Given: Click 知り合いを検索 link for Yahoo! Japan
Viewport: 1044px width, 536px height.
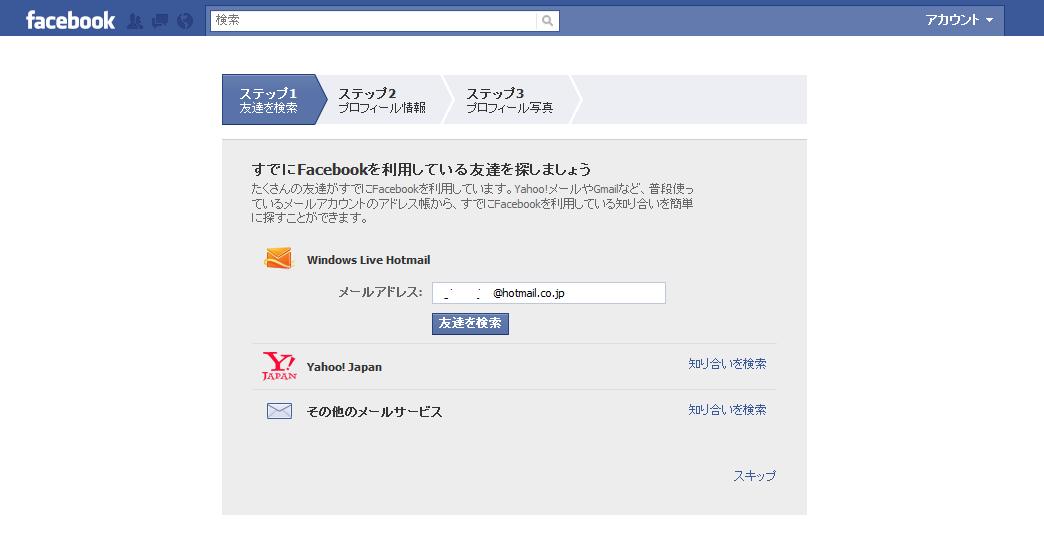Looking at the screenshot, I should coord(727,364).
